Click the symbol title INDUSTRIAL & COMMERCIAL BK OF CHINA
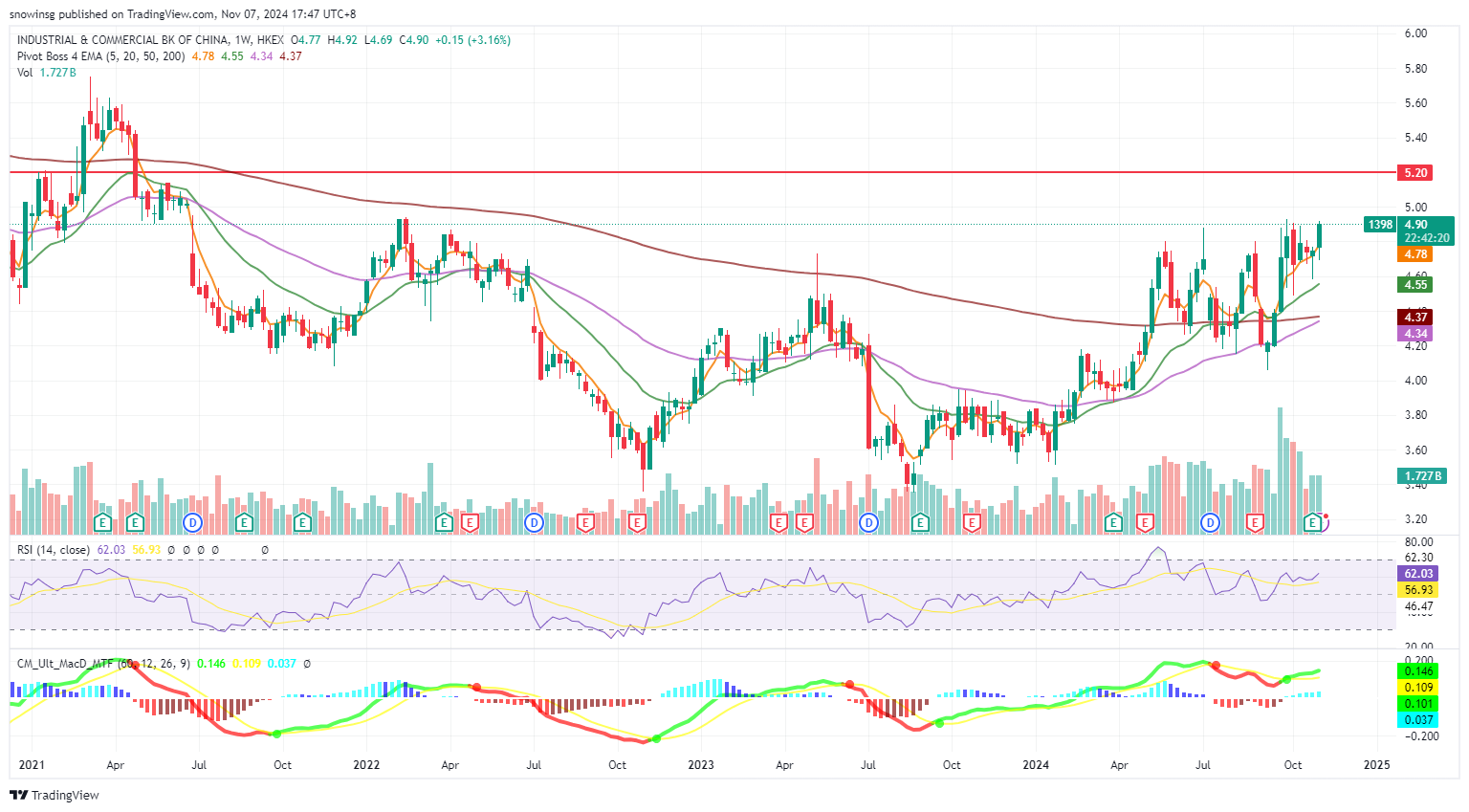 122,40
